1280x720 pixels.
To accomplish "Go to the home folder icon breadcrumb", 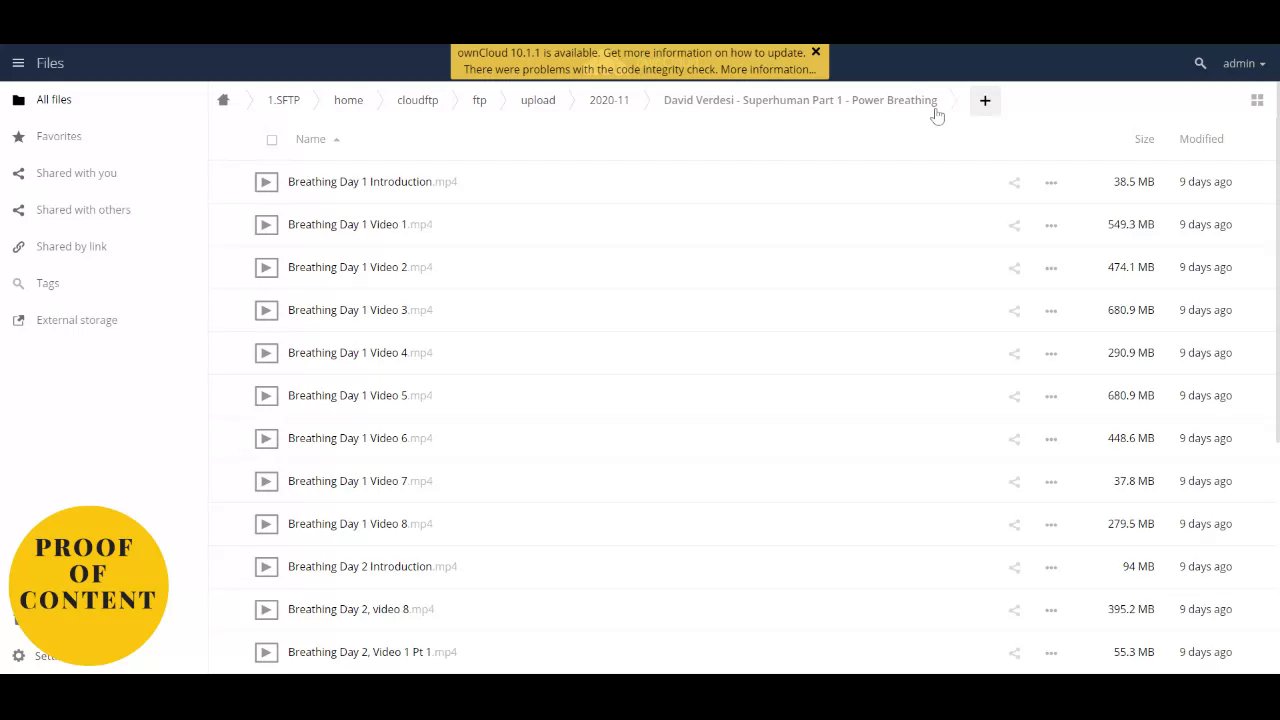I will tap(223, 100).
